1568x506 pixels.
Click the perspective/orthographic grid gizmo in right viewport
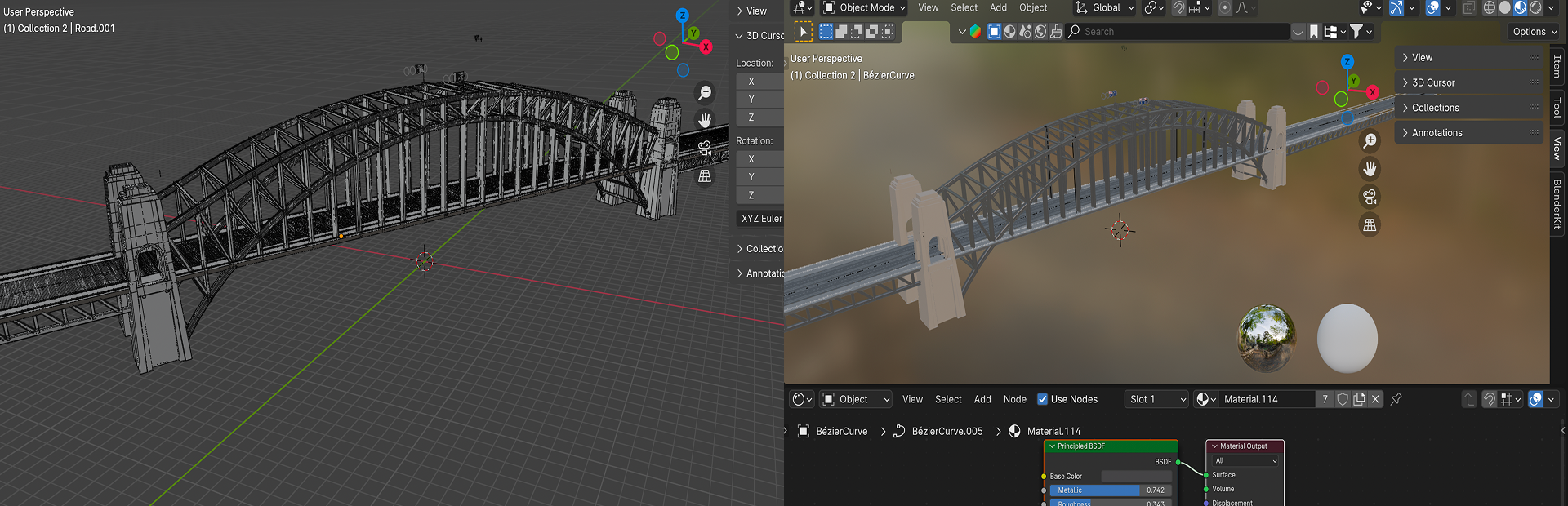1370,224
